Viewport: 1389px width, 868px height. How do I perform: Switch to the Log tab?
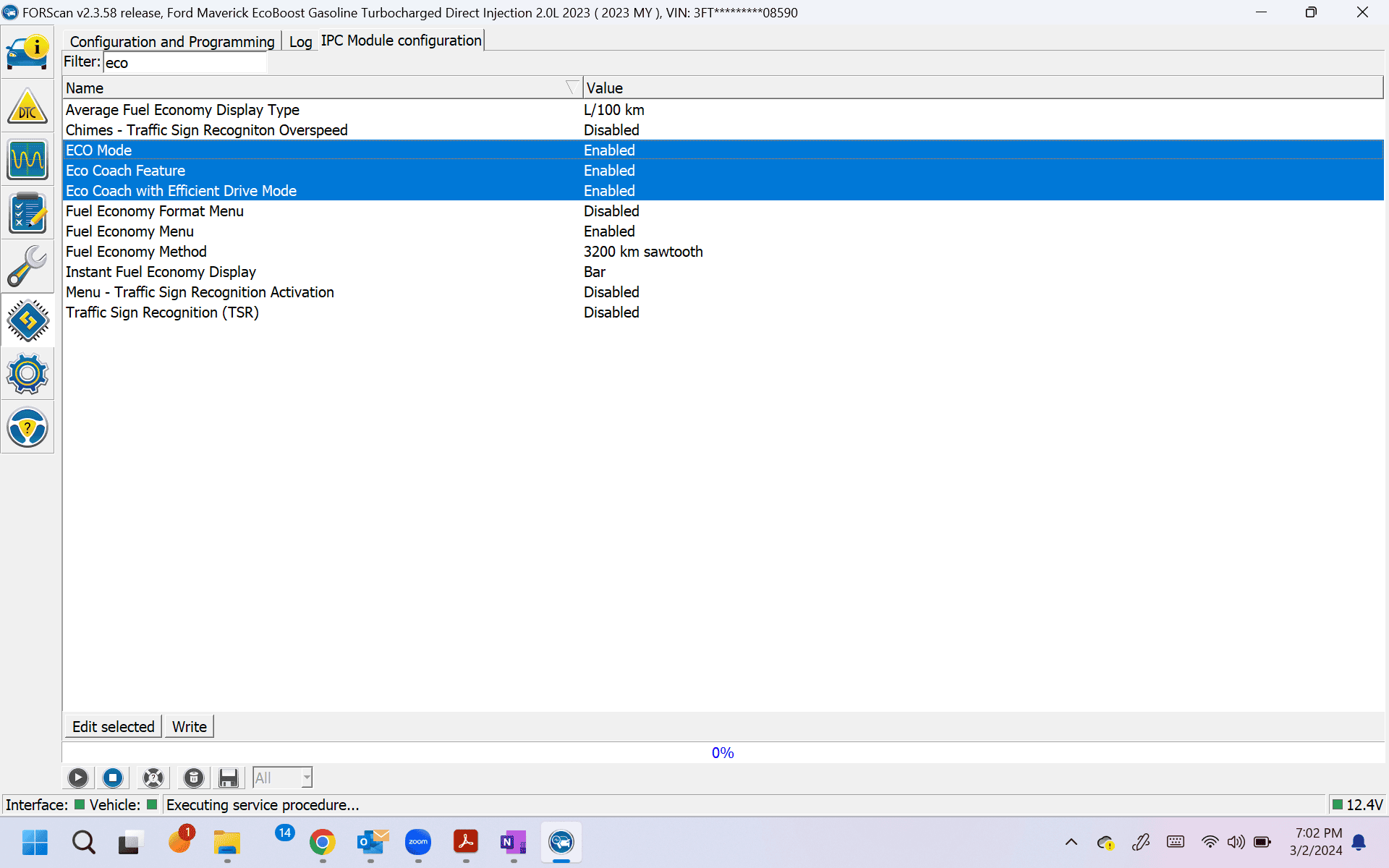[300, 41]
